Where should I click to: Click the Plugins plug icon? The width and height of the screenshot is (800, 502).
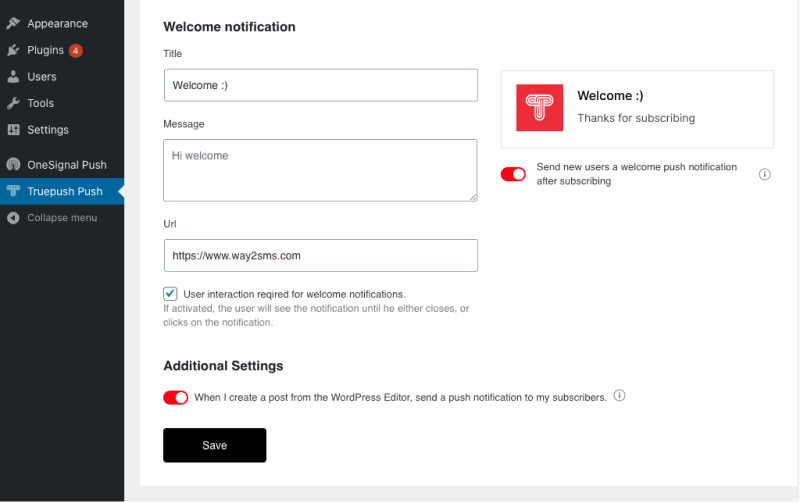(13, 50)
